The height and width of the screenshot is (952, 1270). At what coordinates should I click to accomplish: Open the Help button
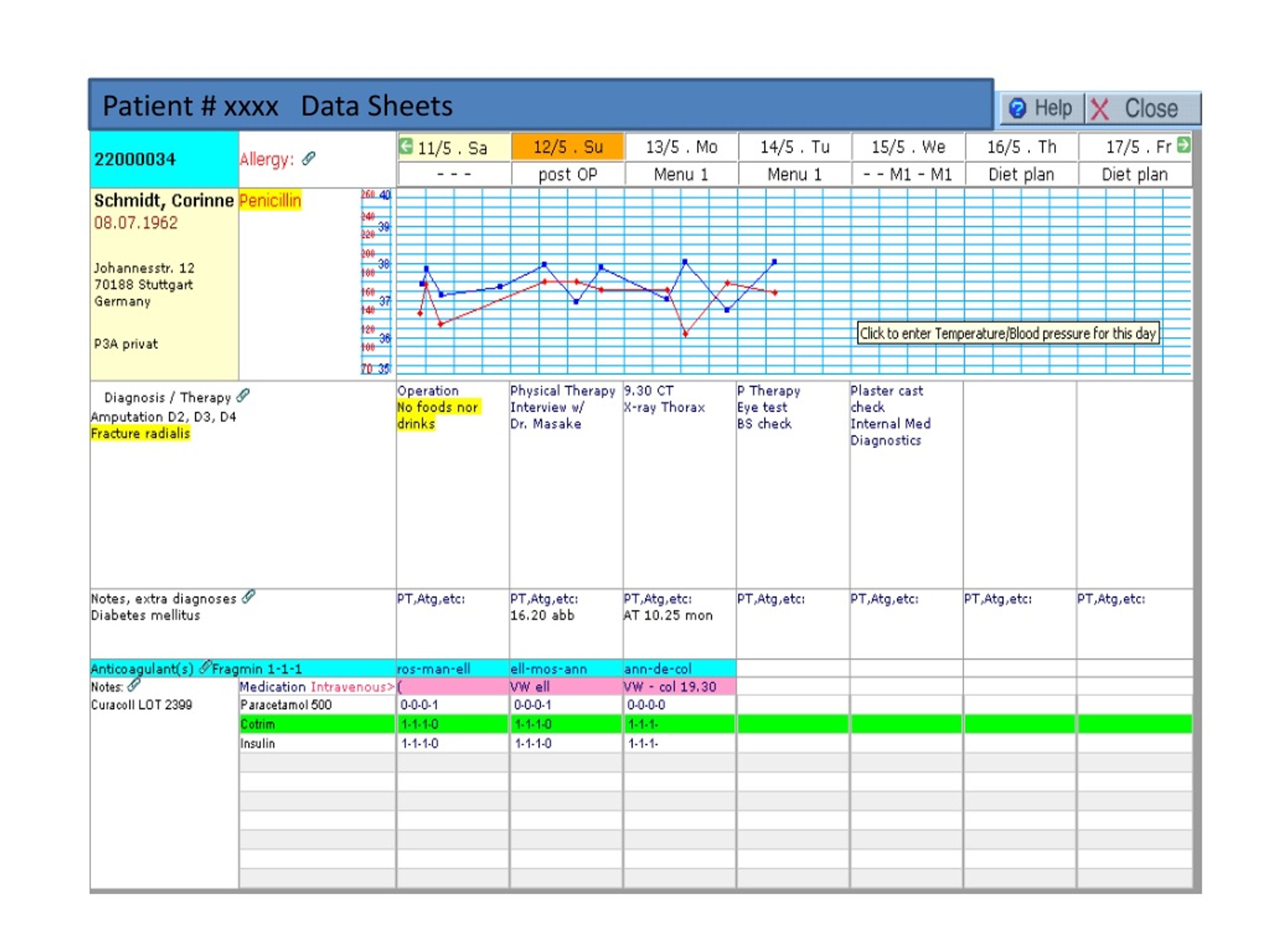coord(1041,109)
